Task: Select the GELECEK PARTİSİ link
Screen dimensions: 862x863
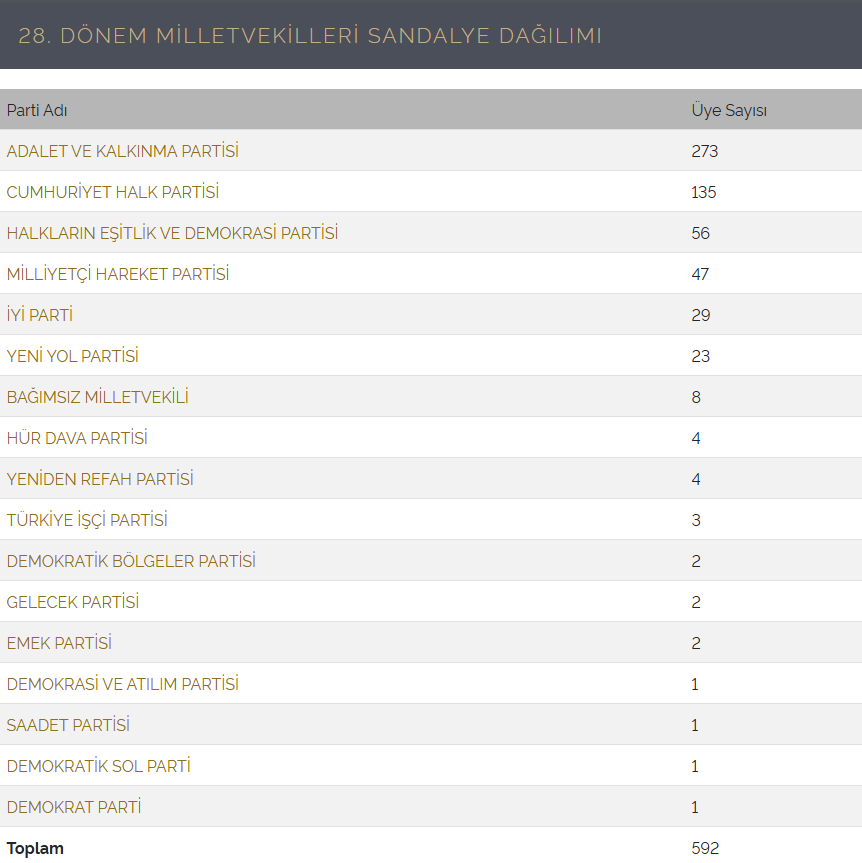Action: (x=72, y=602)
